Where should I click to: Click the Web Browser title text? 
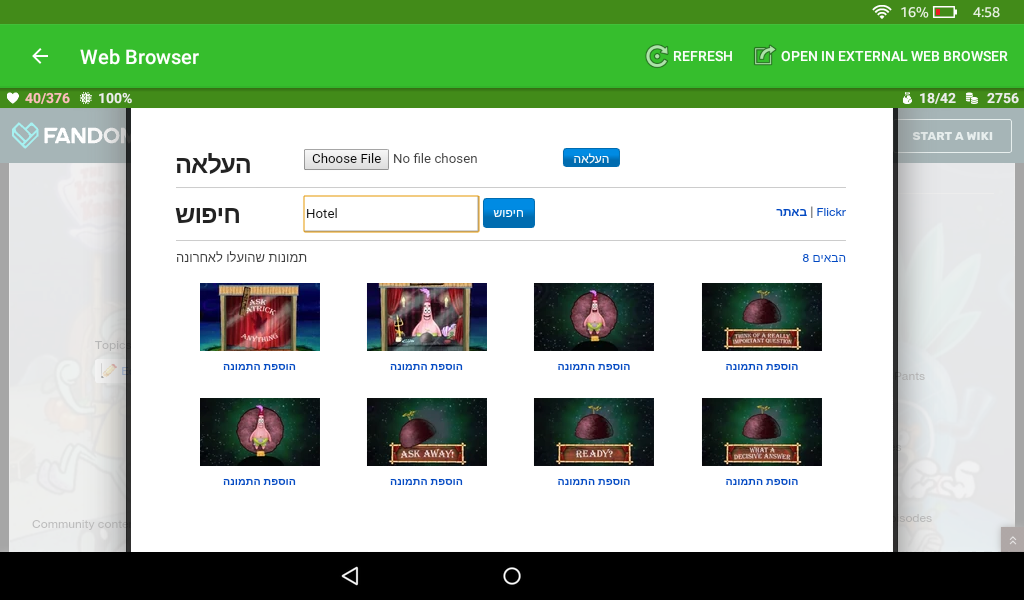pyautogui.click(x=140, y=57)
